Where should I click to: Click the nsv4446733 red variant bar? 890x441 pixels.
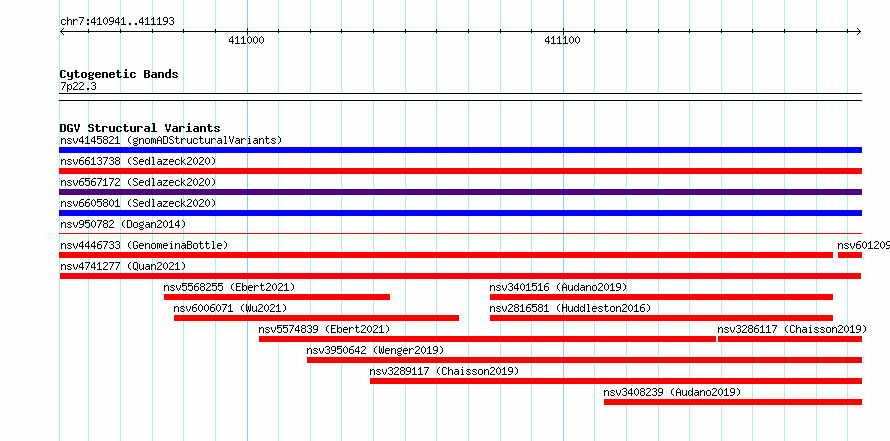(446, 255)
